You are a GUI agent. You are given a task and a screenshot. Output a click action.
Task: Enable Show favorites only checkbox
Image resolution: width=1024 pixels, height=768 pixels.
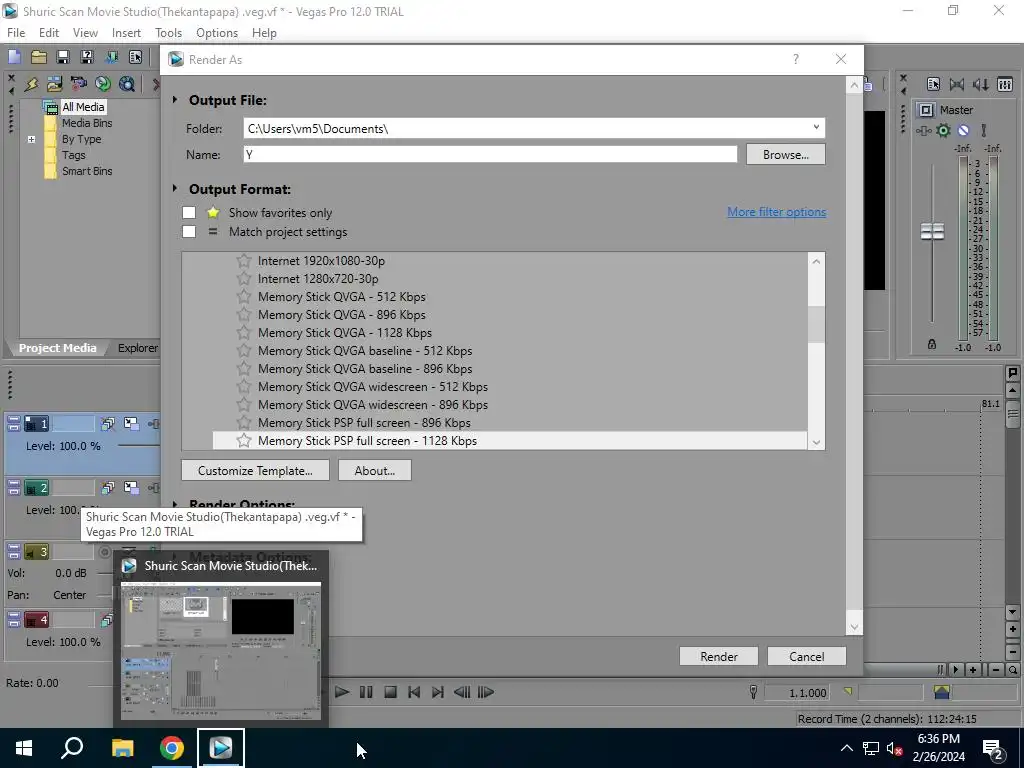[x=189, y=213]
